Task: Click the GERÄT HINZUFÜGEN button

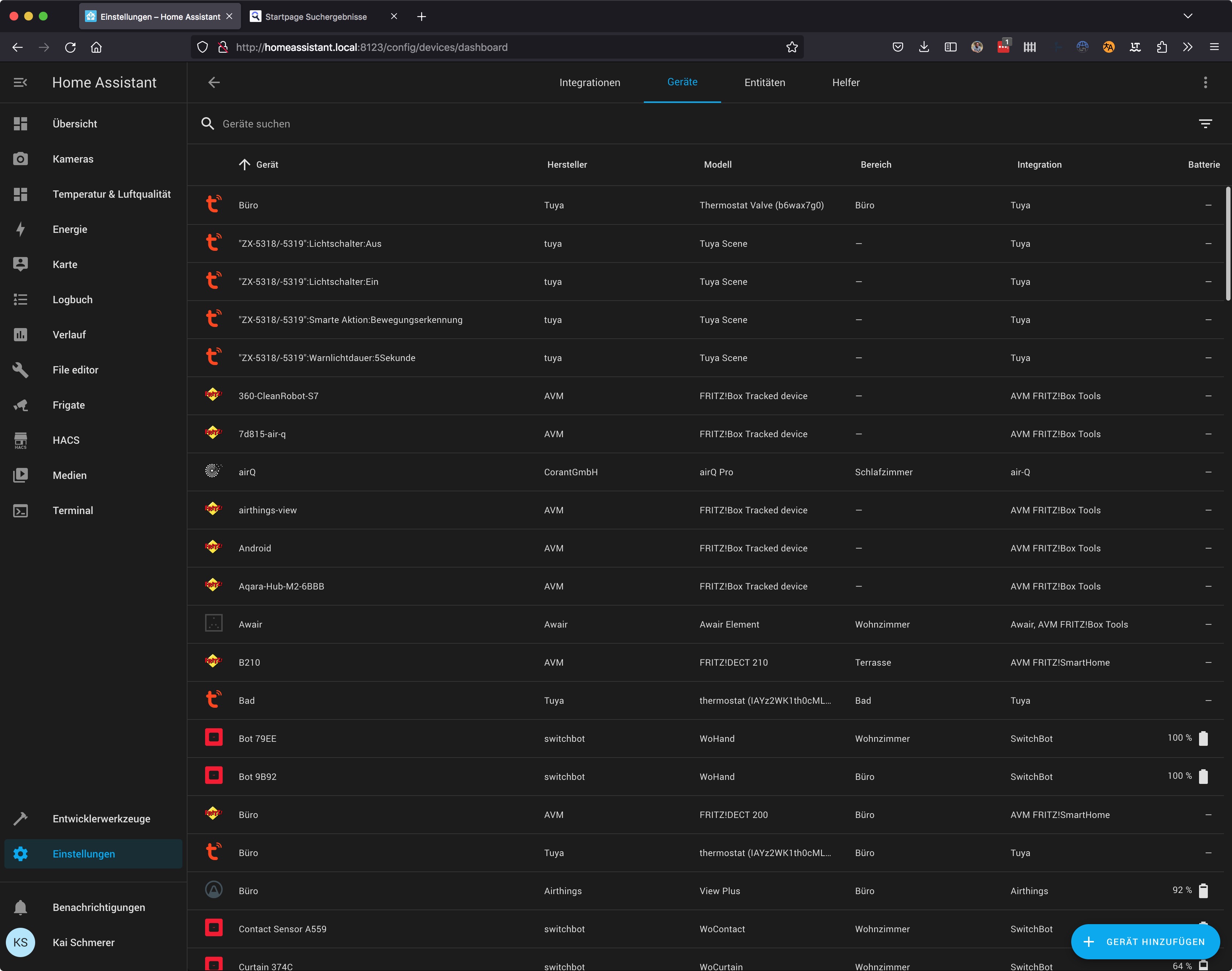Action: pos(1145,941)
